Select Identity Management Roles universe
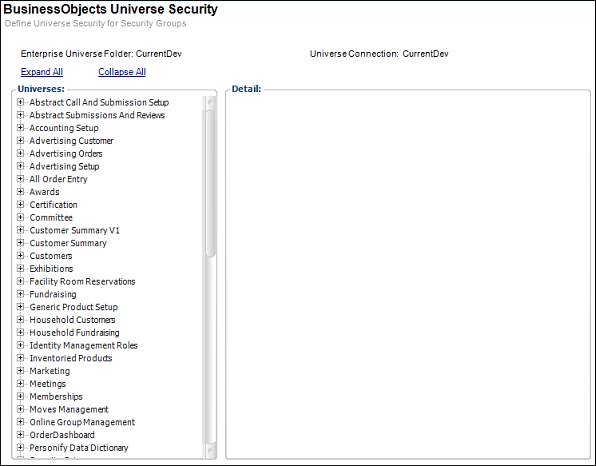Image resolution: width=596 pixels, height=466 pixels. [x=84, y=346]
